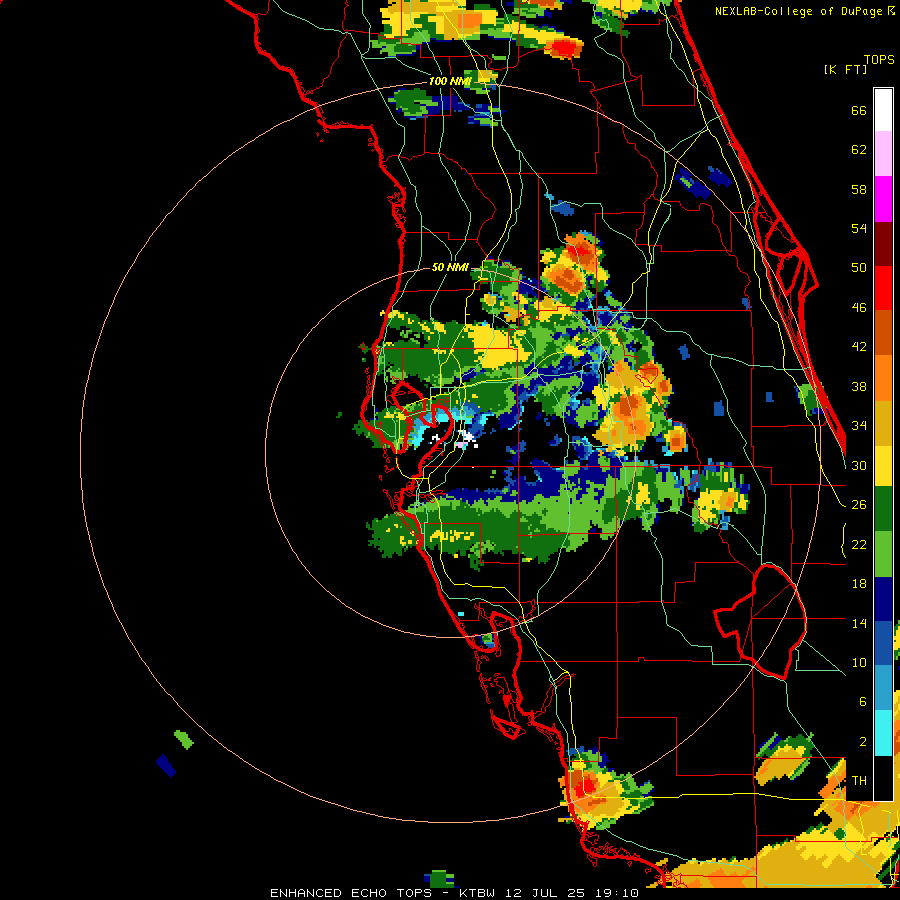
Task: Click the black TH swatch at scale bottom
Action: click(883, 777)
